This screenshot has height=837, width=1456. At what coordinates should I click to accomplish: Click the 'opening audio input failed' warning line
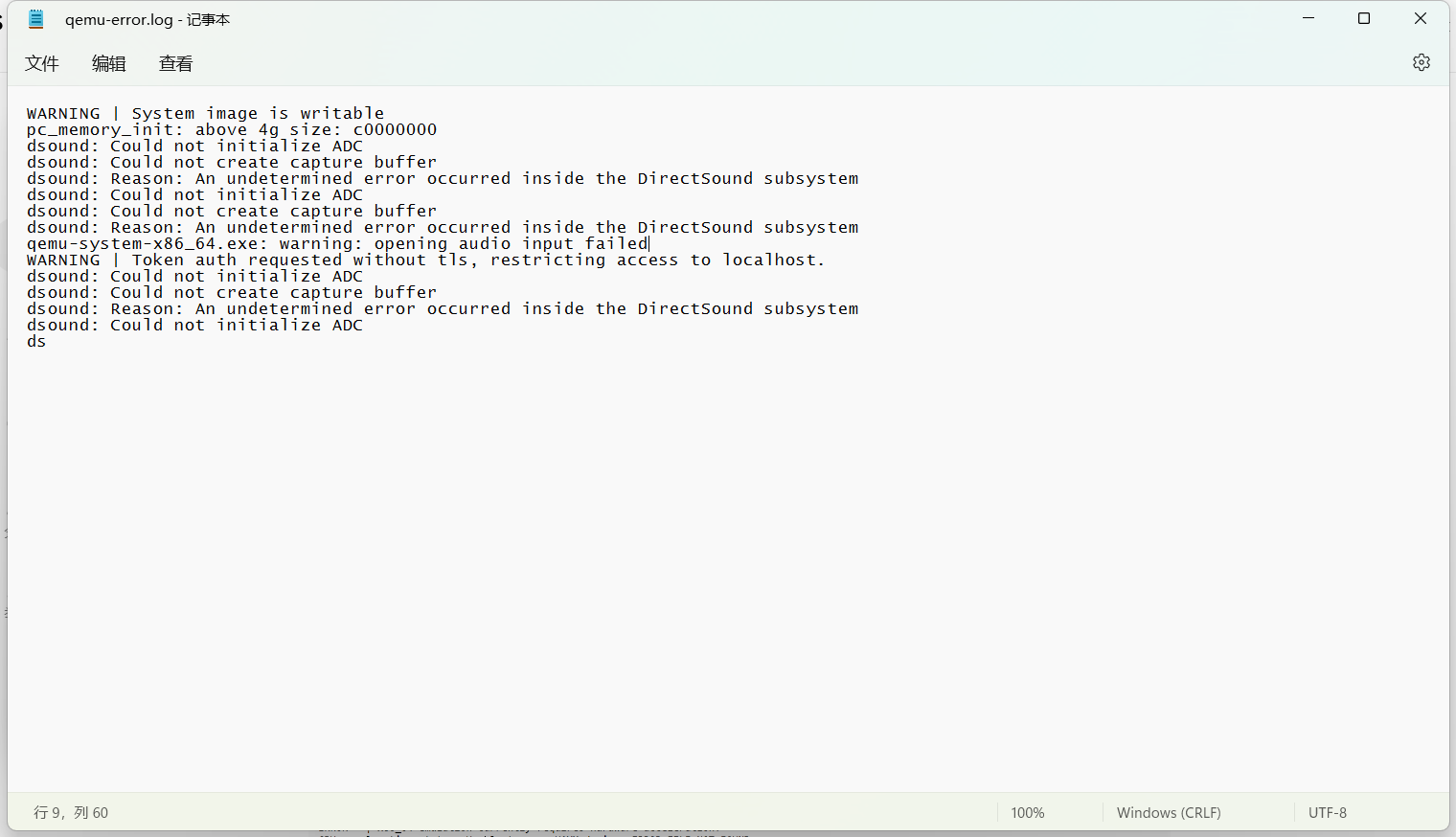(338, 243)
